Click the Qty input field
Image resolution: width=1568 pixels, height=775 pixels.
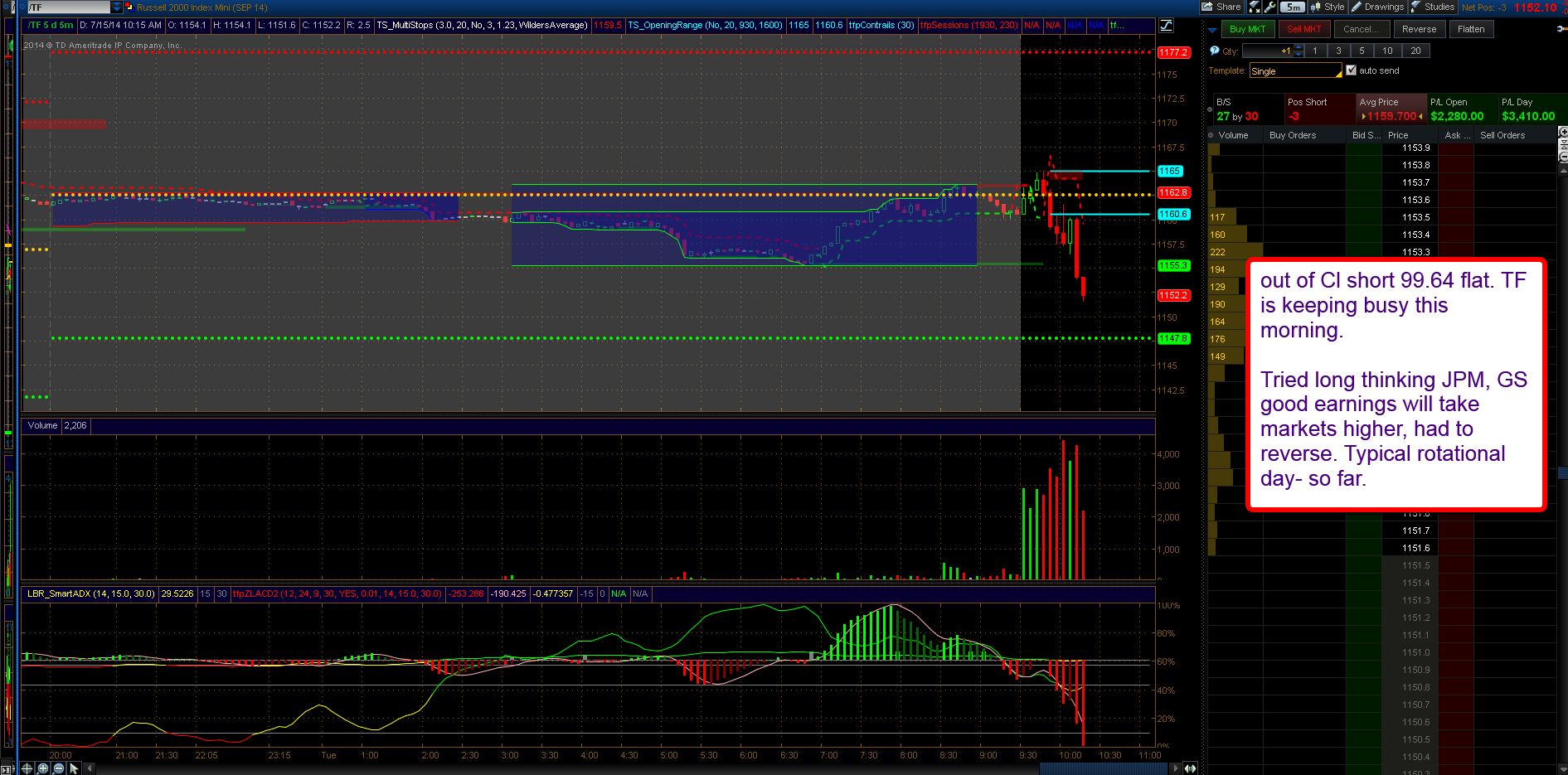tap(1267, 51)
